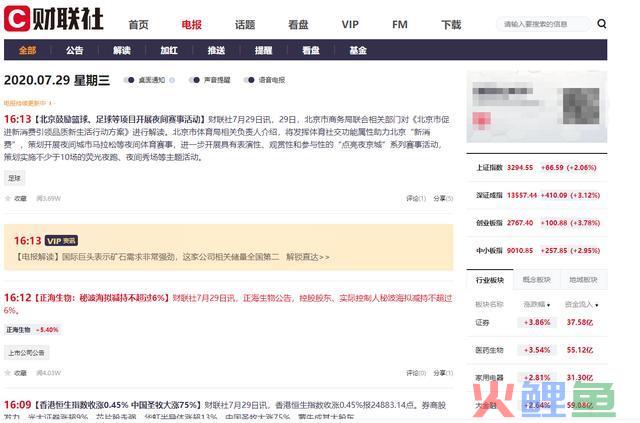Switch to 行业板块 tab
Image resolution: width=640 pixels, height=423 pixels.
click(490, 280)
